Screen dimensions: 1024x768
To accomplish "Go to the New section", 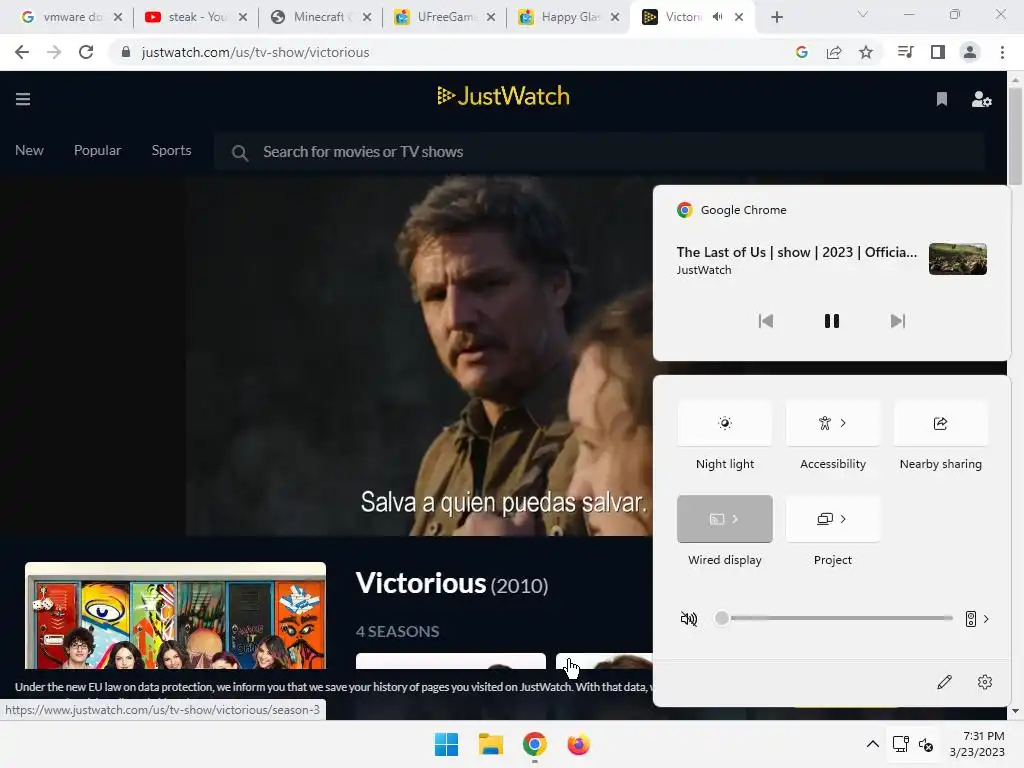I will click(x=29, y=150).
